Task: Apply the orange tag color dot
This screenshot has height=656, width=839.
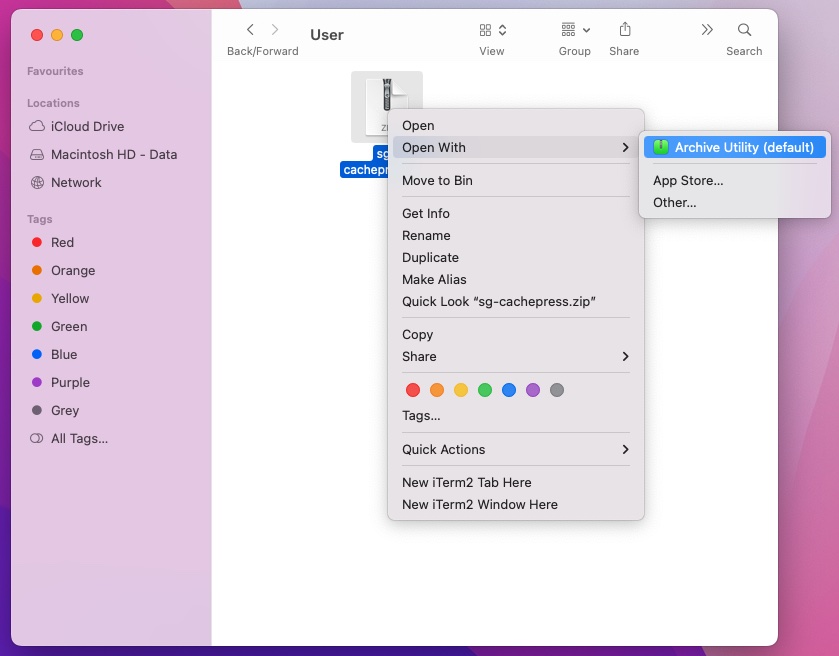Action: [x=437, y=390]
